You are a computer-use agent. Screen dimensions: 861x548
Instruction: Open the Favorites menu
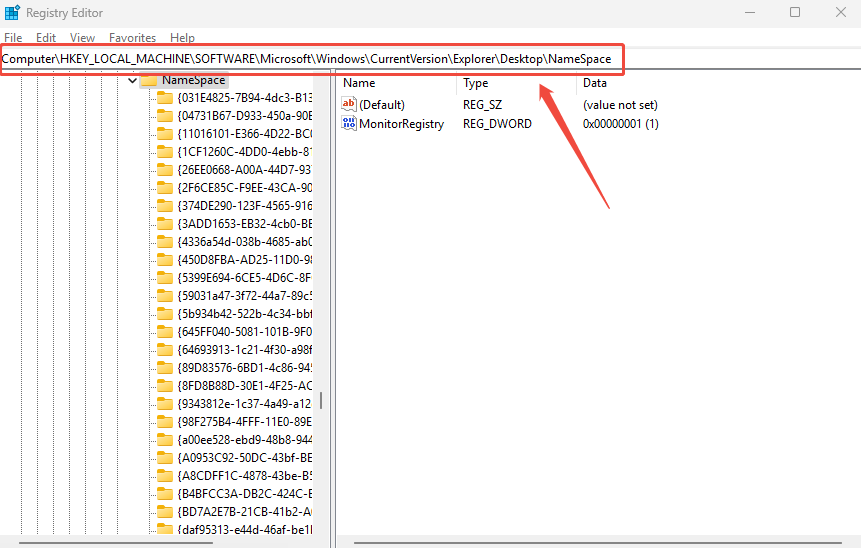coord(132,37)
